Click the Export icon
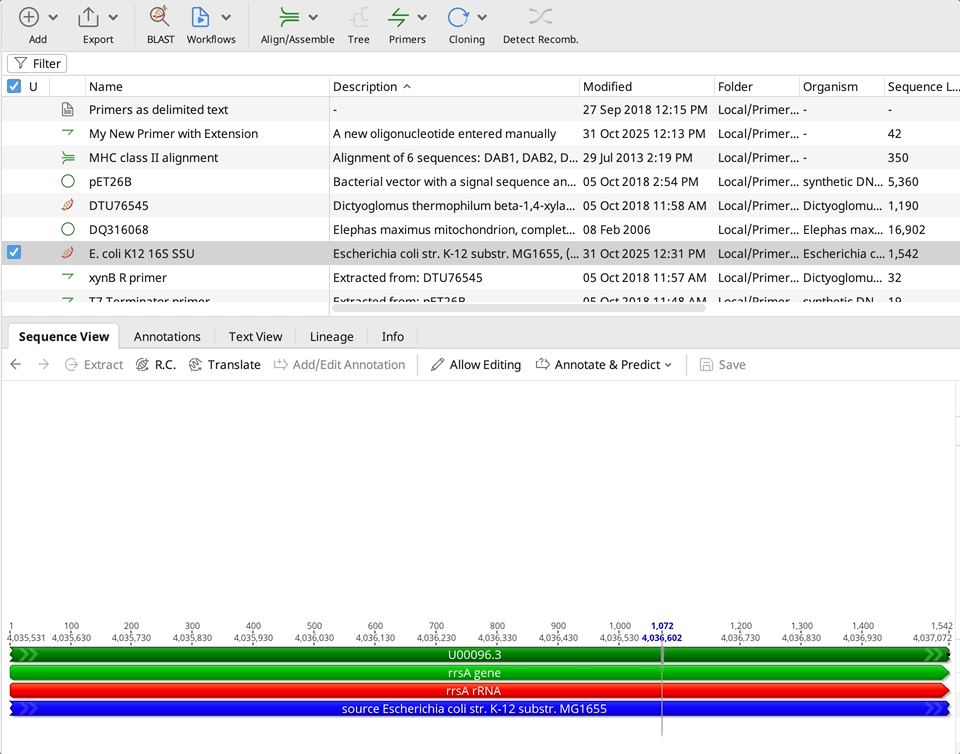Screen dimensions: 960x754 89,17
